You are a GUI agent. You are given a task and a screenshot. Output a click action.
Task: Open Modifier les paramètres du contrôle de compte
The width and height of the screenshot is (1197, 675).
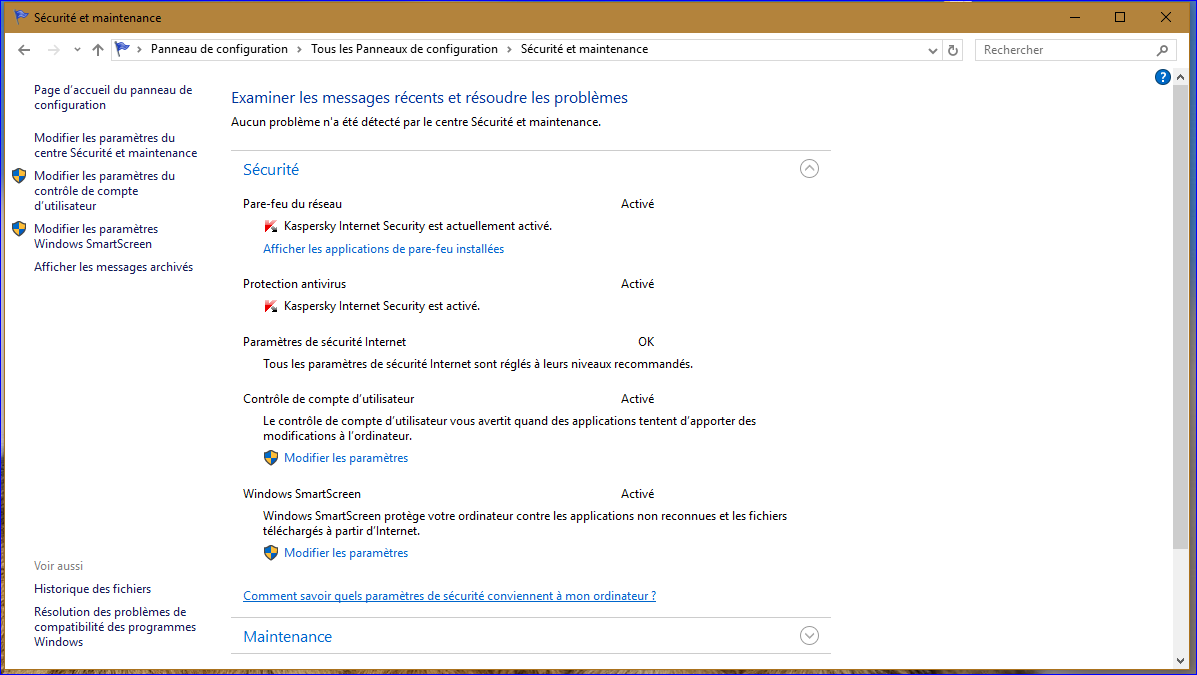(105, 190)
